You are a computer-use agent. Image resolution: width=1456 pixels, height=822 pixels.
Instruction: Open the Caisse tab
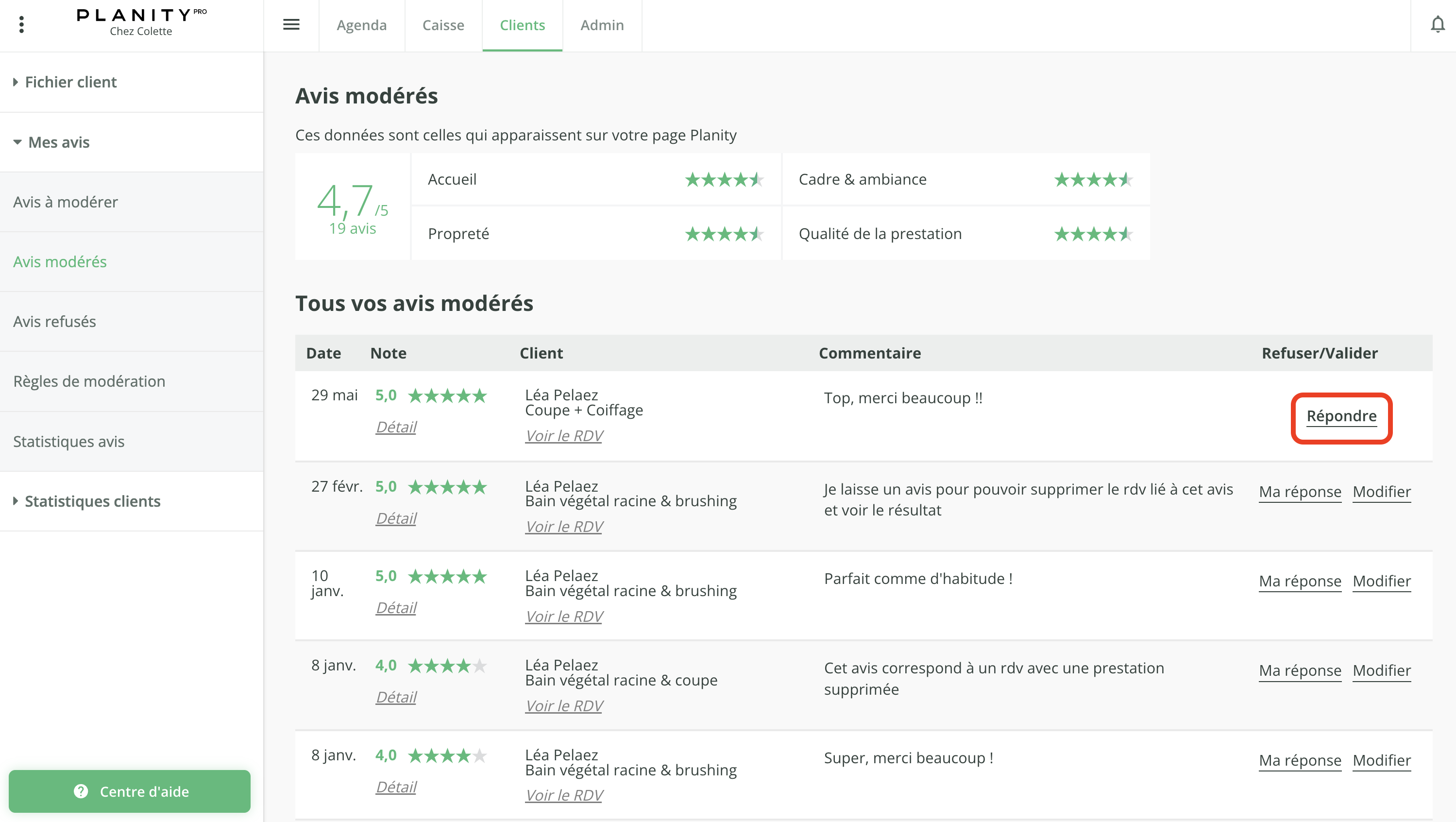click(x=443, y=25)
